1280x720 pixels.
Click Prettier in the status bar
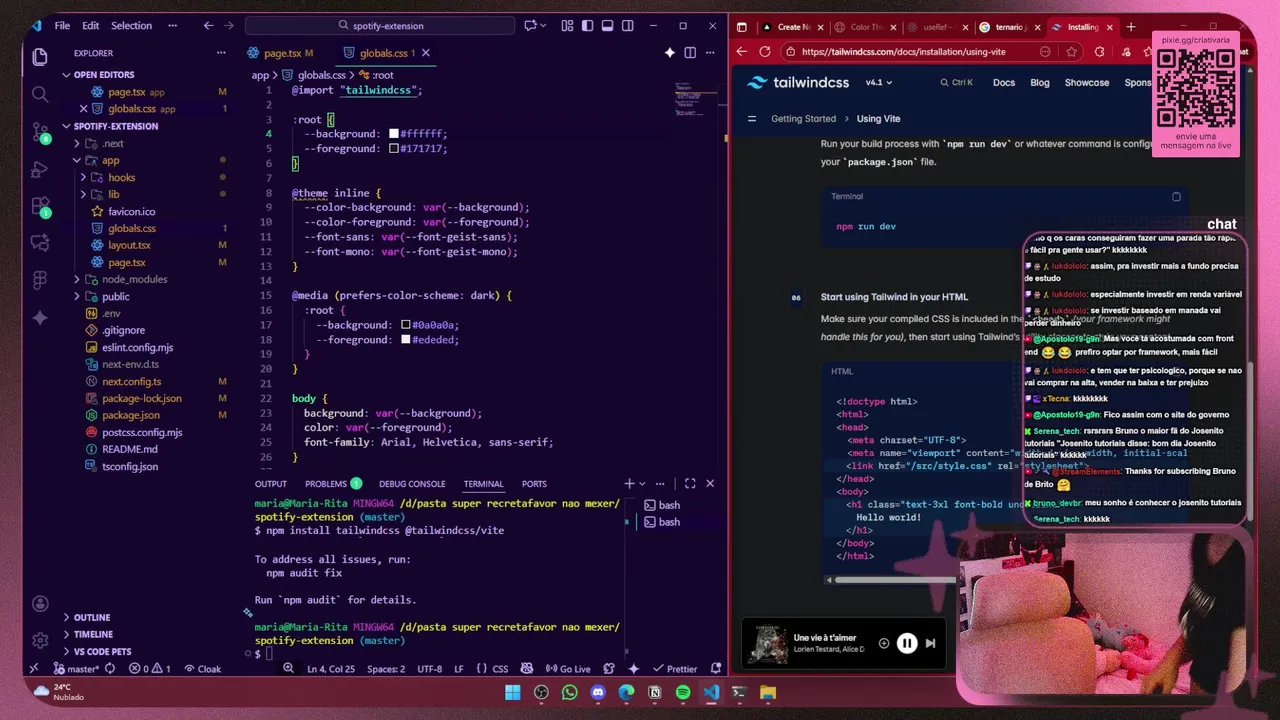[675, 669]
